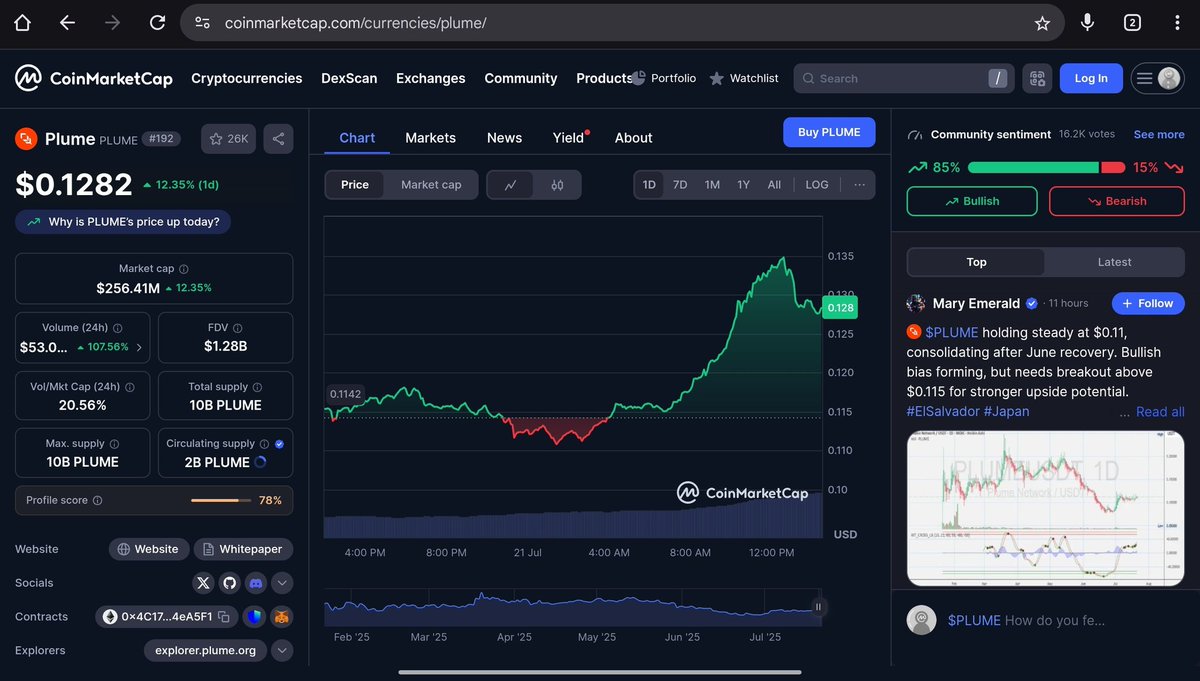
Task: Go back with the browser arrow
Action: [x=67, y=22]
